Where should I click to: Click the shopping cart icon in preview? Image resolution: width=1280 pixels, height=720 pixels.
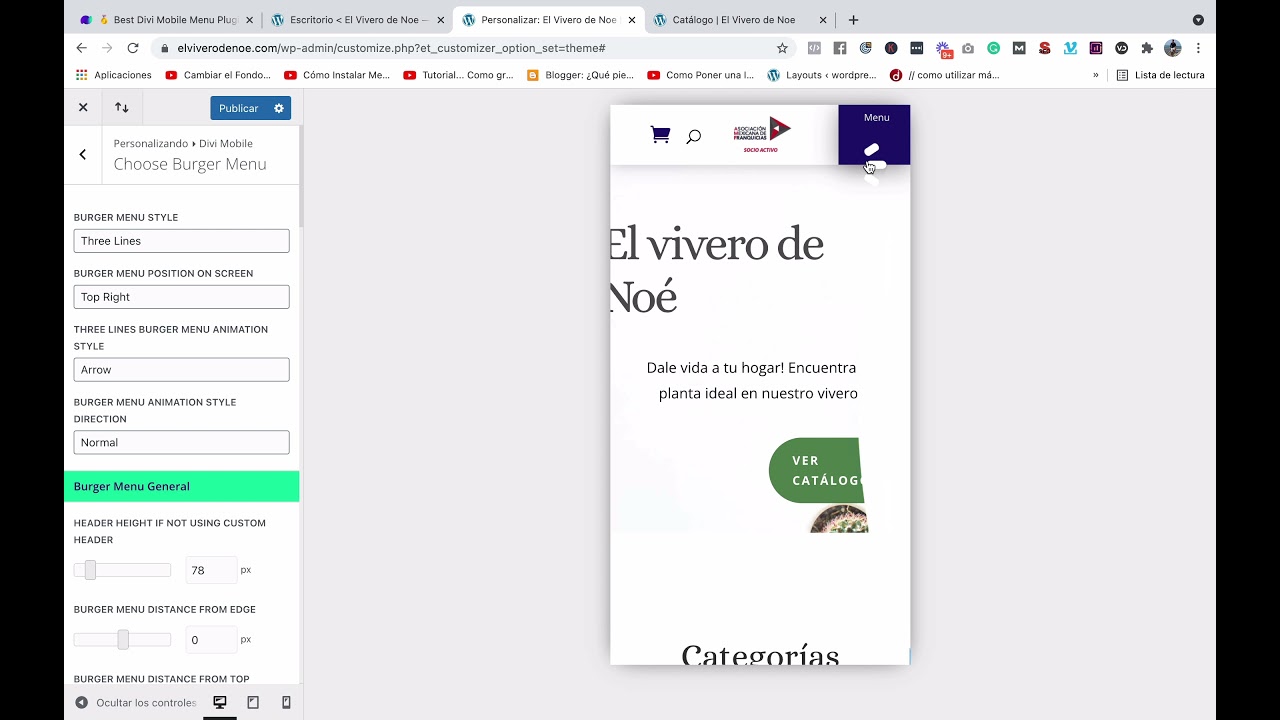point(660,135)
